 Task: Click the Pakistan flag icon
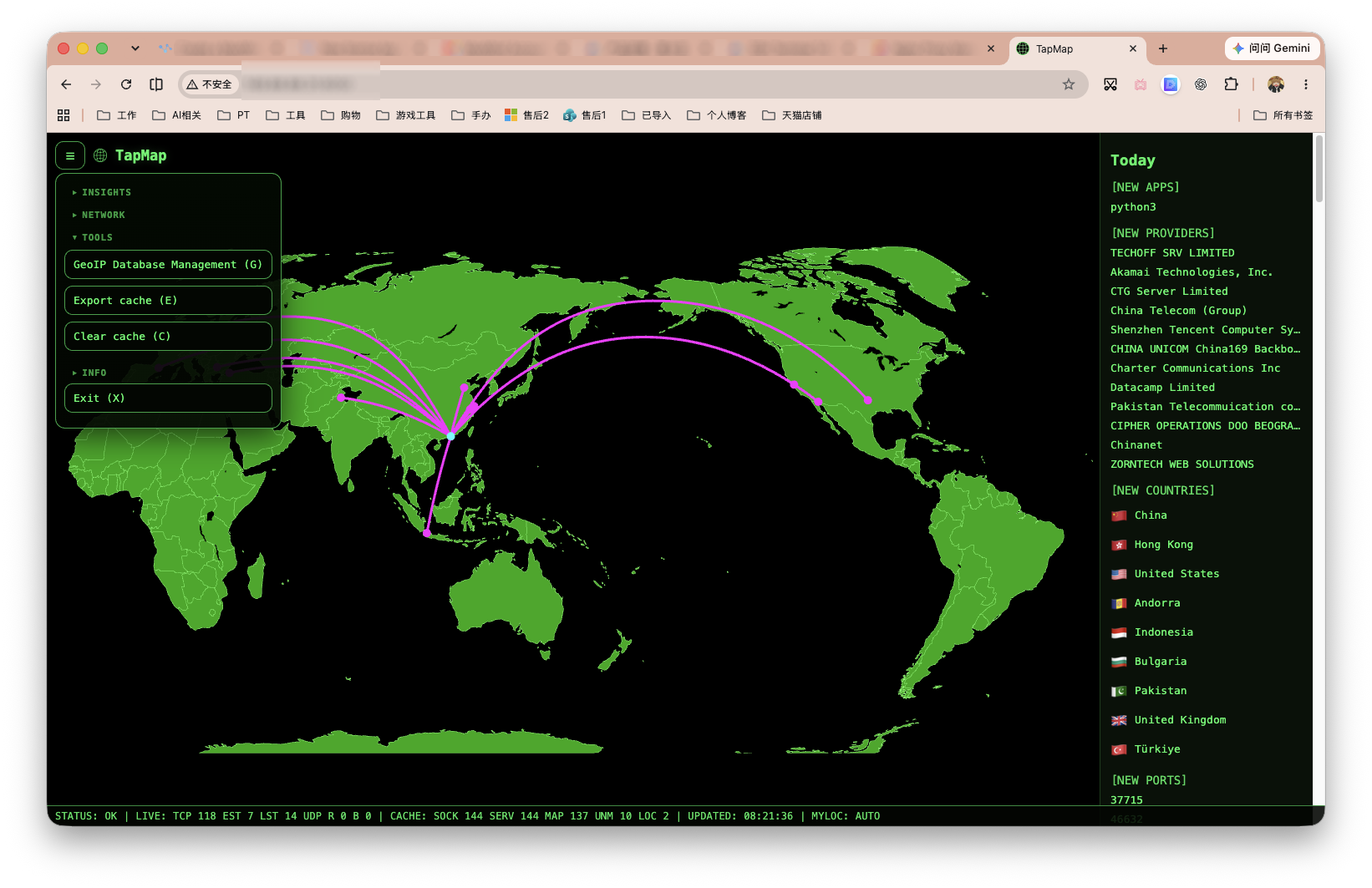[1119, 692]
